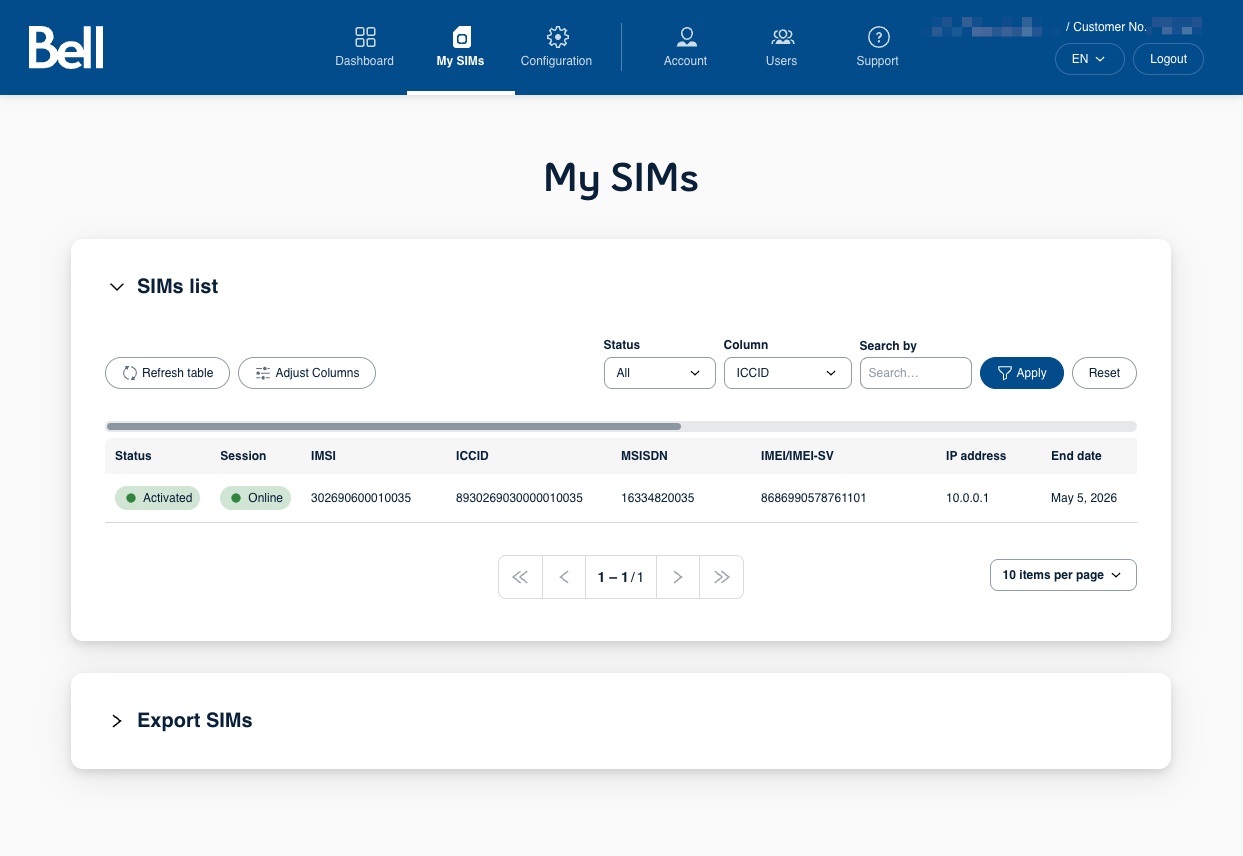
Task: Open the Configuration gear icon
Action: [556, 36]
